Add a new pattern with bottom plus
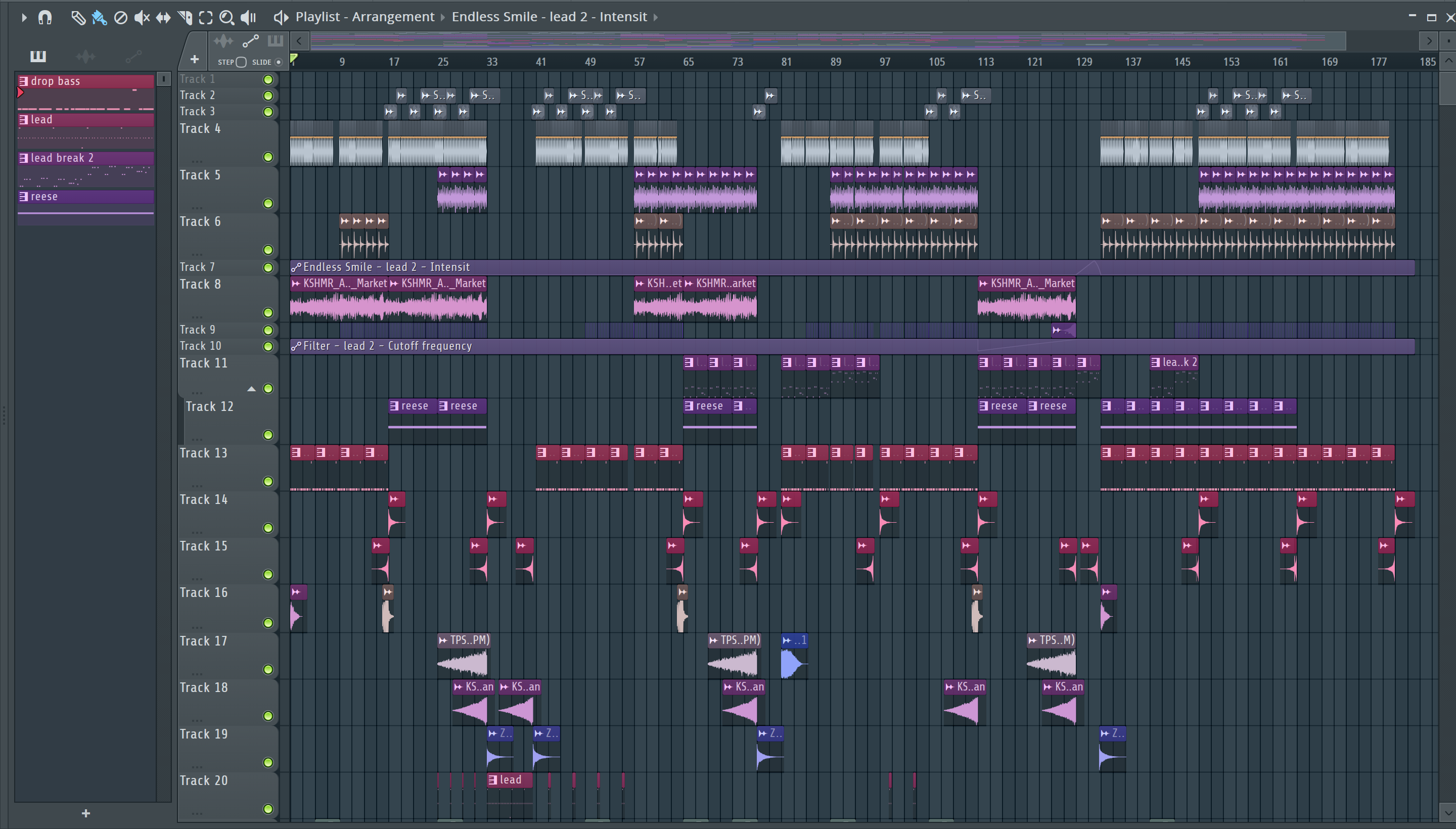Viewport: 1456px width, 829px height. pyautogui.click(x=86, y=813)
